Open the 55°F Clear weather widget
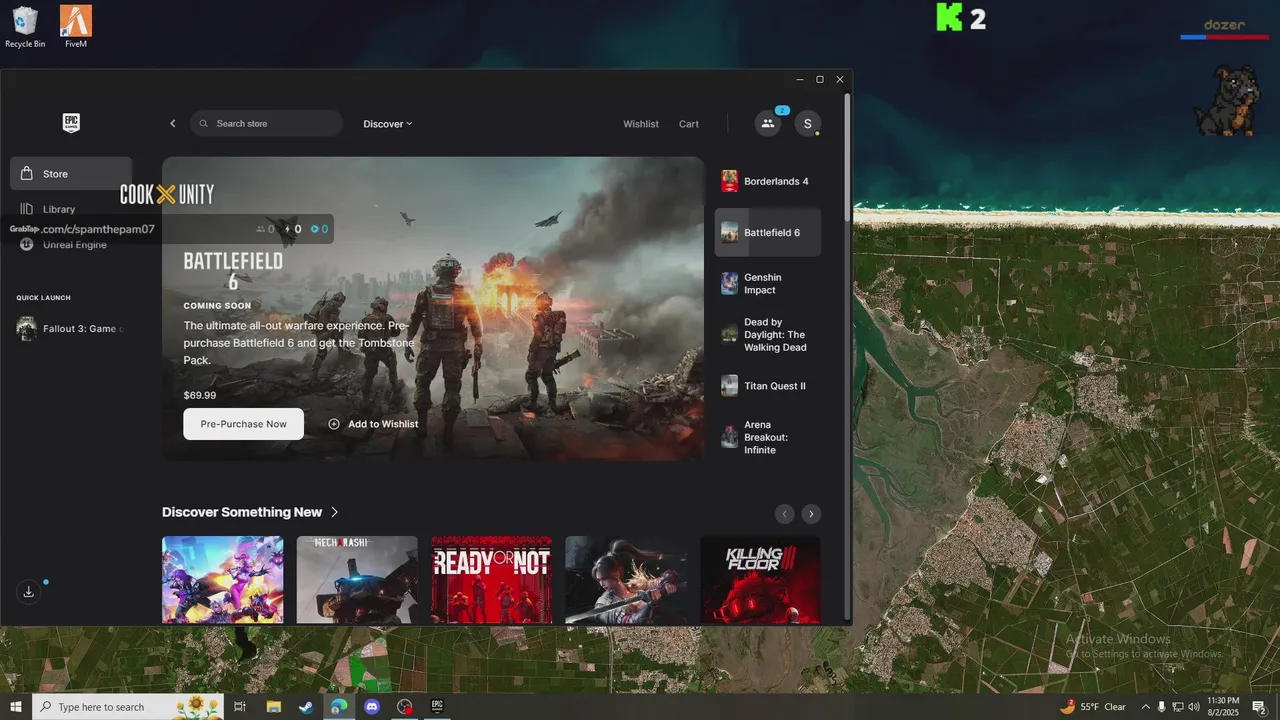The height and width of the screenshot is (720, 1280). pos(1092,707)
